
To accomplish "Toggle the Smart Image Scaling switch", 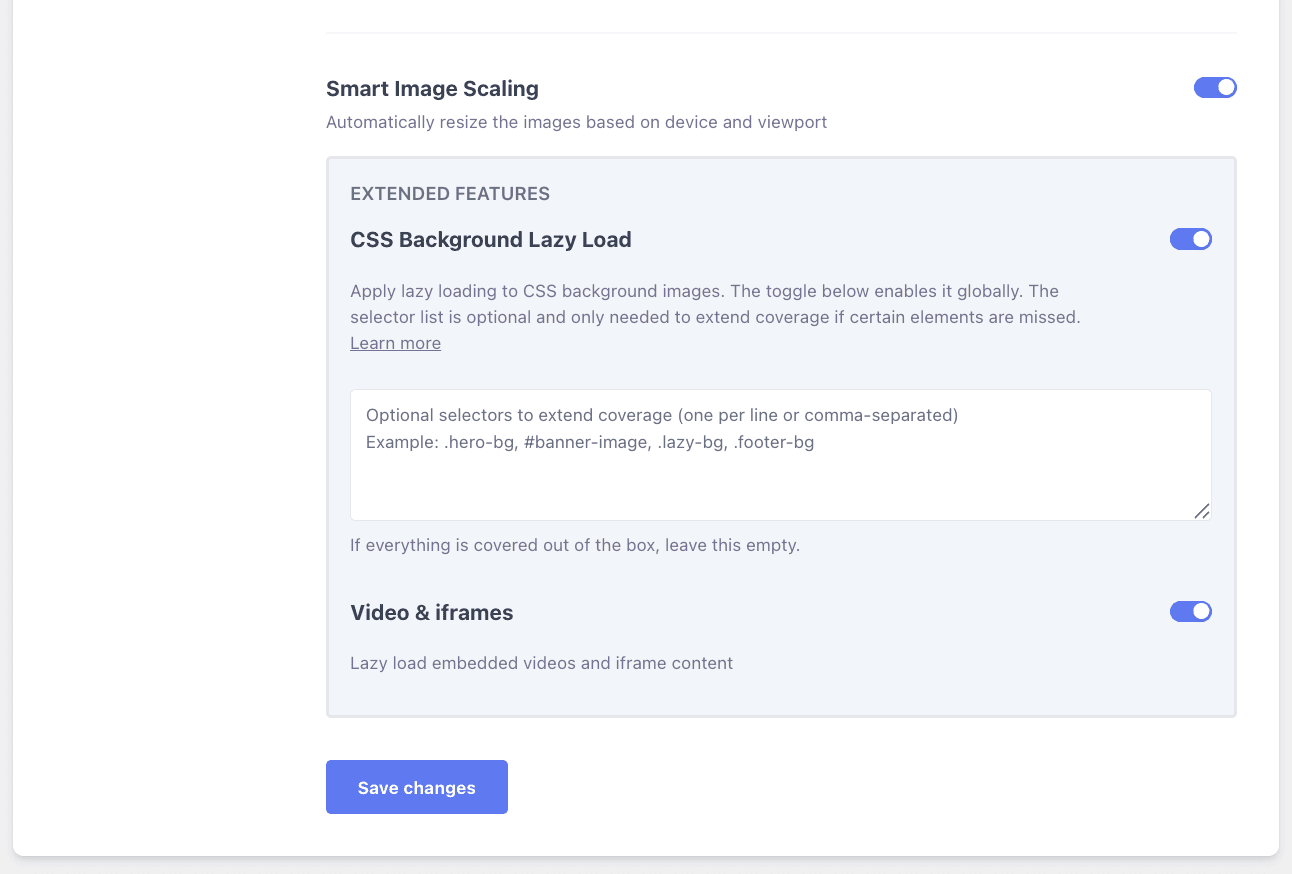I will coord(1215,88).
